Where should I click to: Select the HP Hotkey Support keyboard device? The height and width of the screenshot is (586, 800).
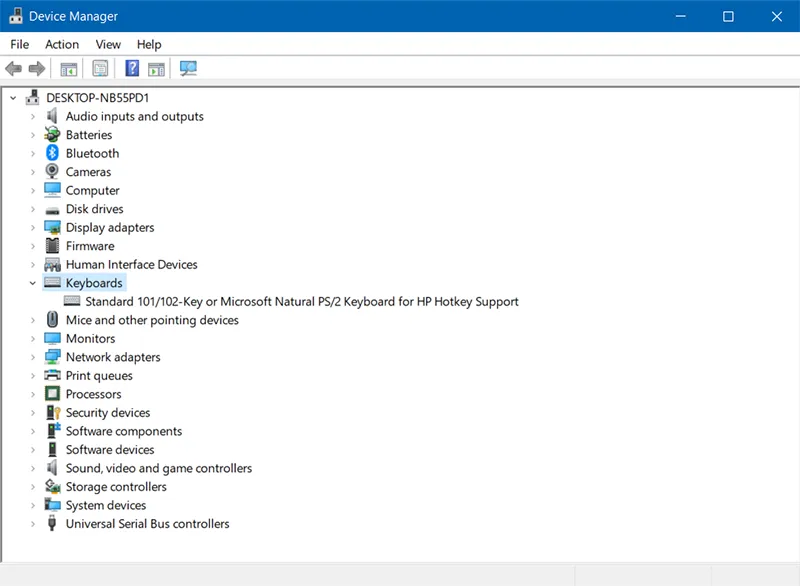click(301, 301)
